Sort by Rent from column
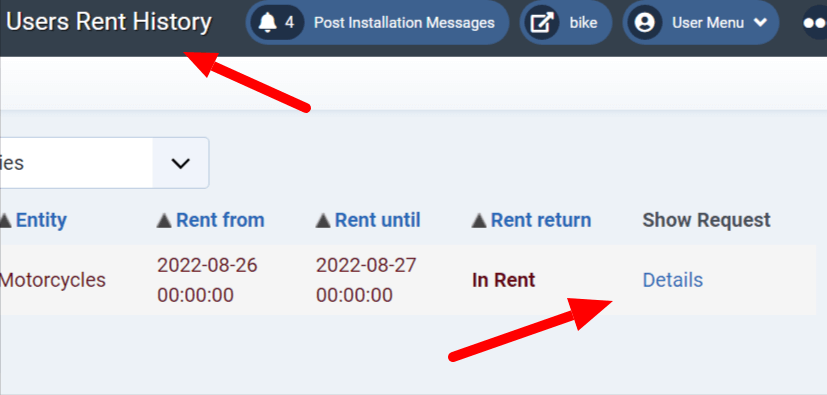 point(220,220)
